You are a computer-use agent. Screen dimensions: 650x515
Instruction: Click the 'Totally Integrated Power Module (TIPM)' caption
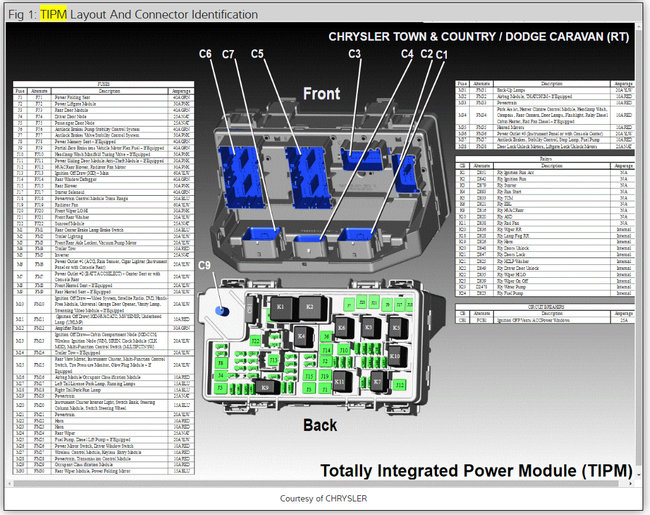476,471
